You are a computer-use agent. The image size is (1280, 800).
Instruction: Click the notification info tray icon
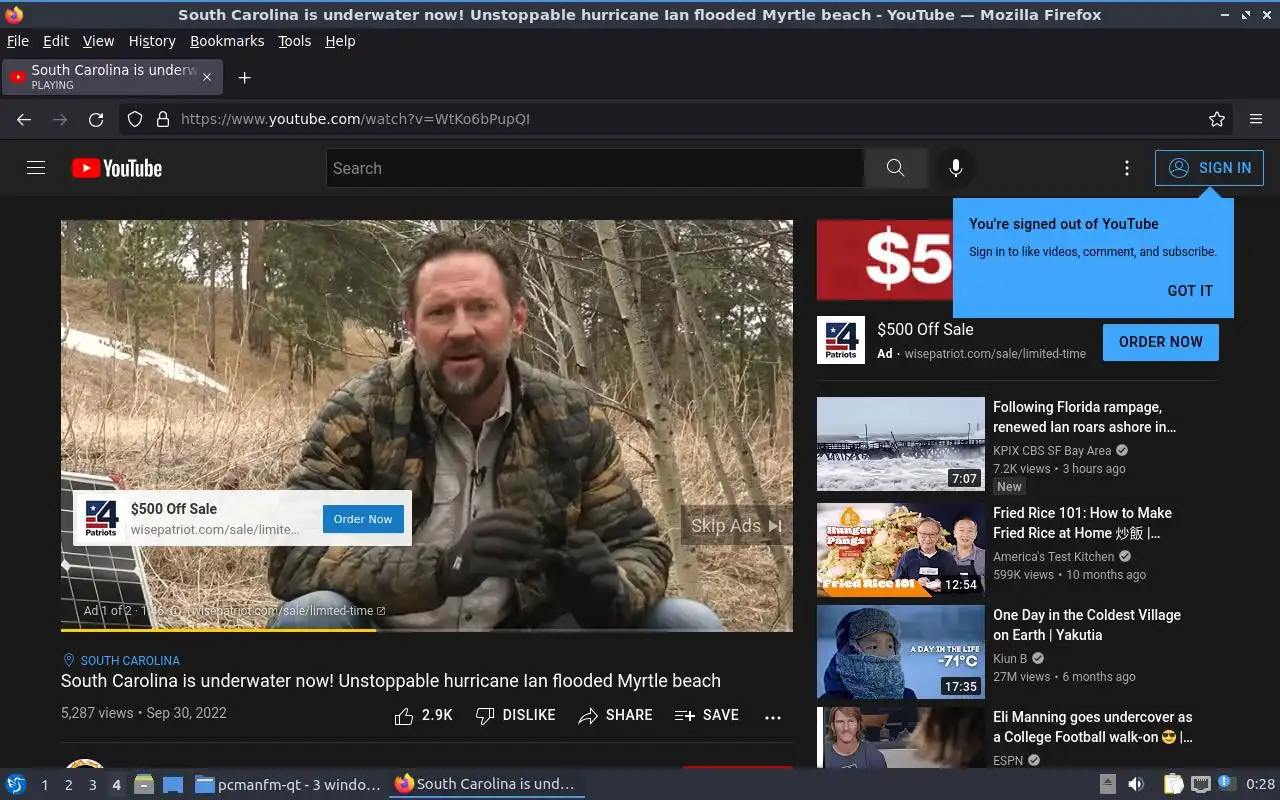[x=1226, y=784]
